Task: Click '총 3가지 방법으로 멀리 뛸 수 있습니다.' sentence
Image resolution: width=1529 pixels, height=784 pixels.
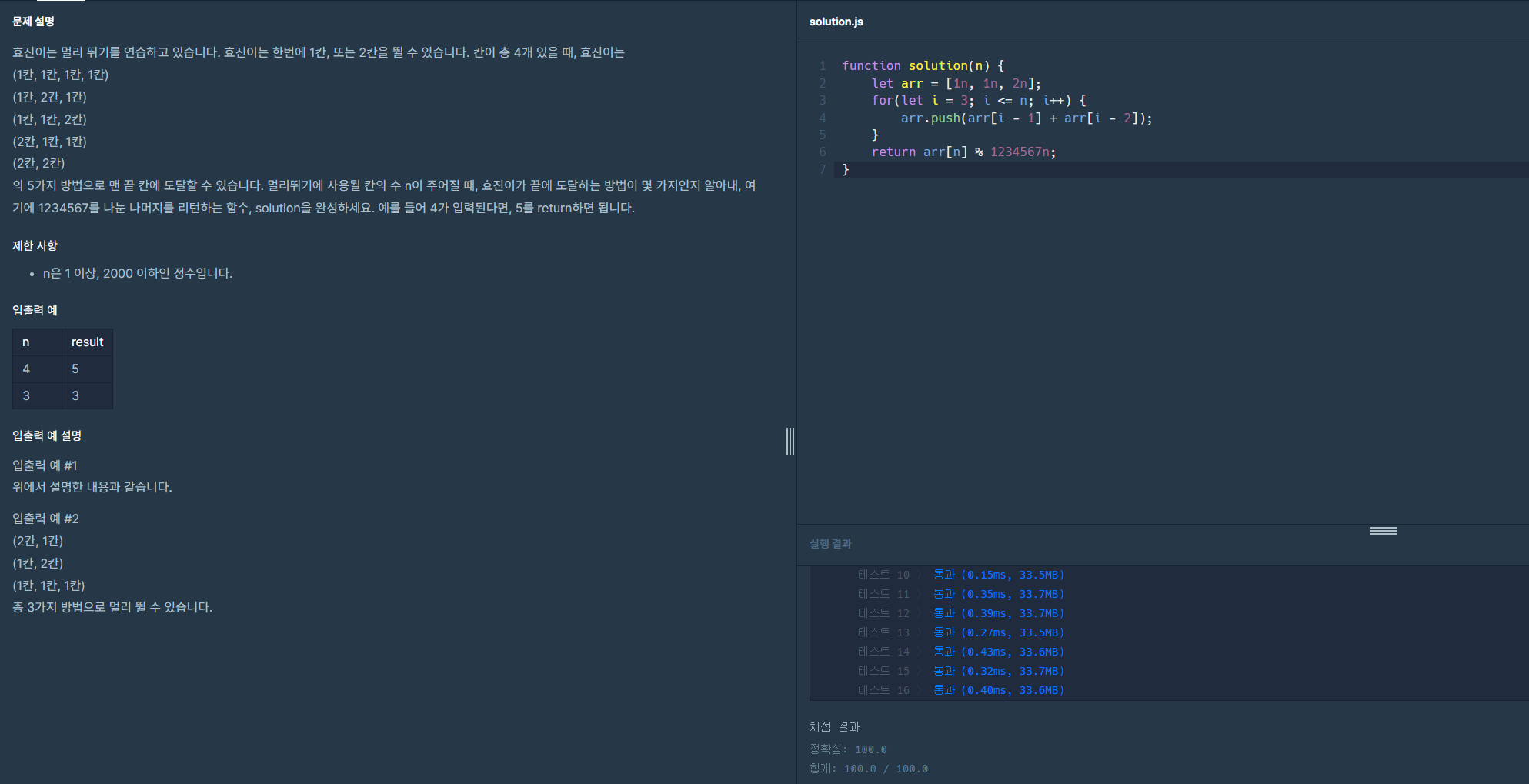Action: (x=112, y=607)
